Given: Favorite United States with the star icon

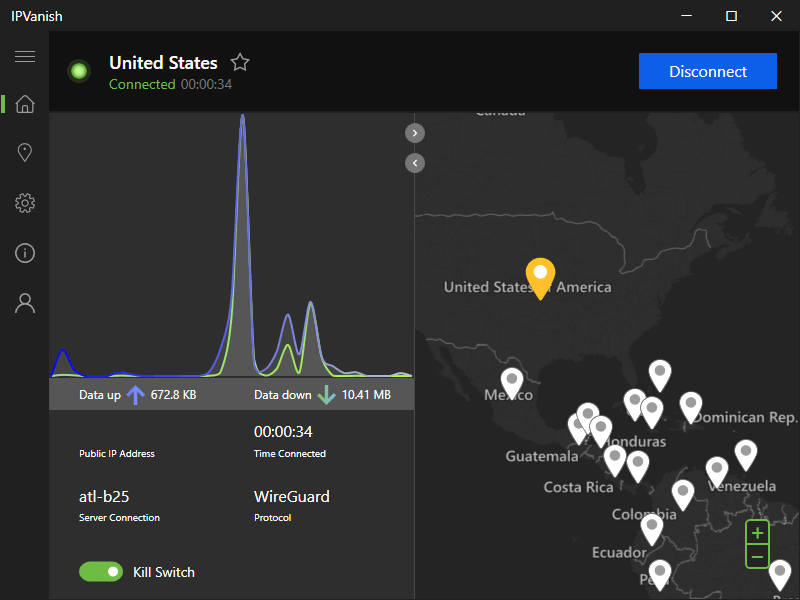Looking at the screenshot, I should pos(240,62).
